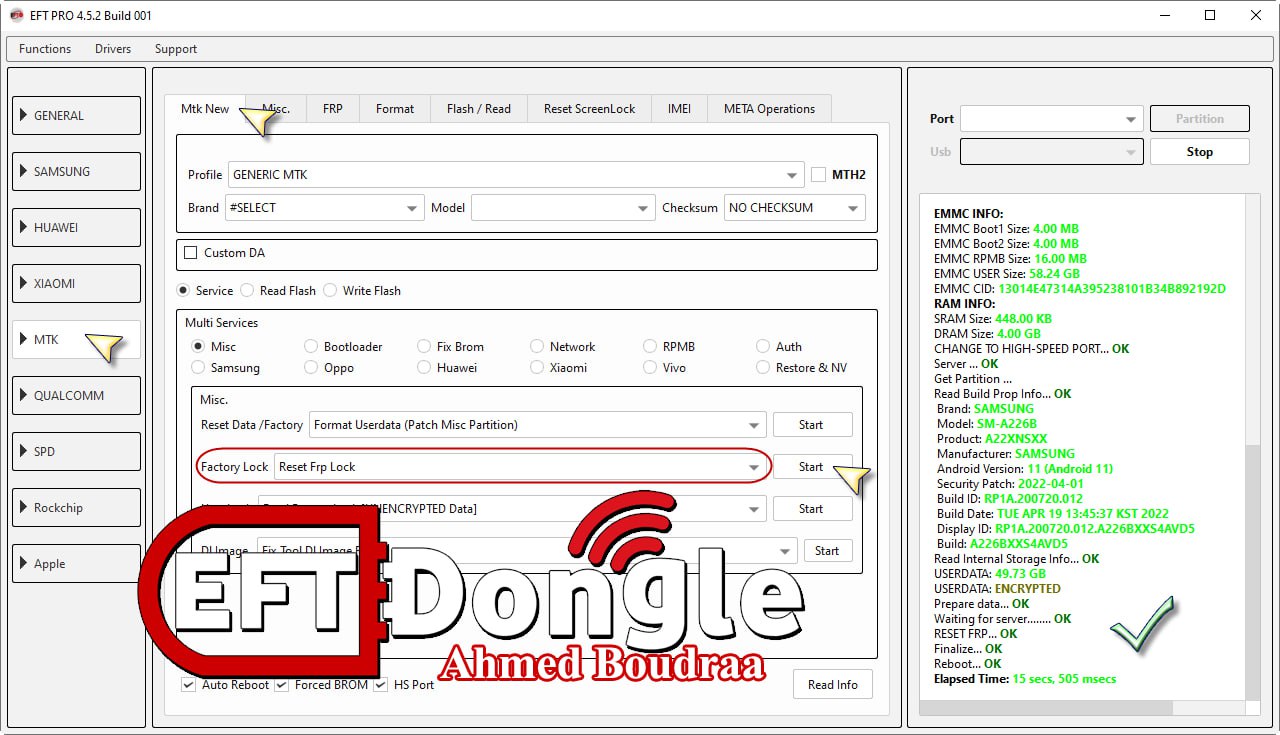
Task: Open the Port dropdown
Action: coord(1051,119)
